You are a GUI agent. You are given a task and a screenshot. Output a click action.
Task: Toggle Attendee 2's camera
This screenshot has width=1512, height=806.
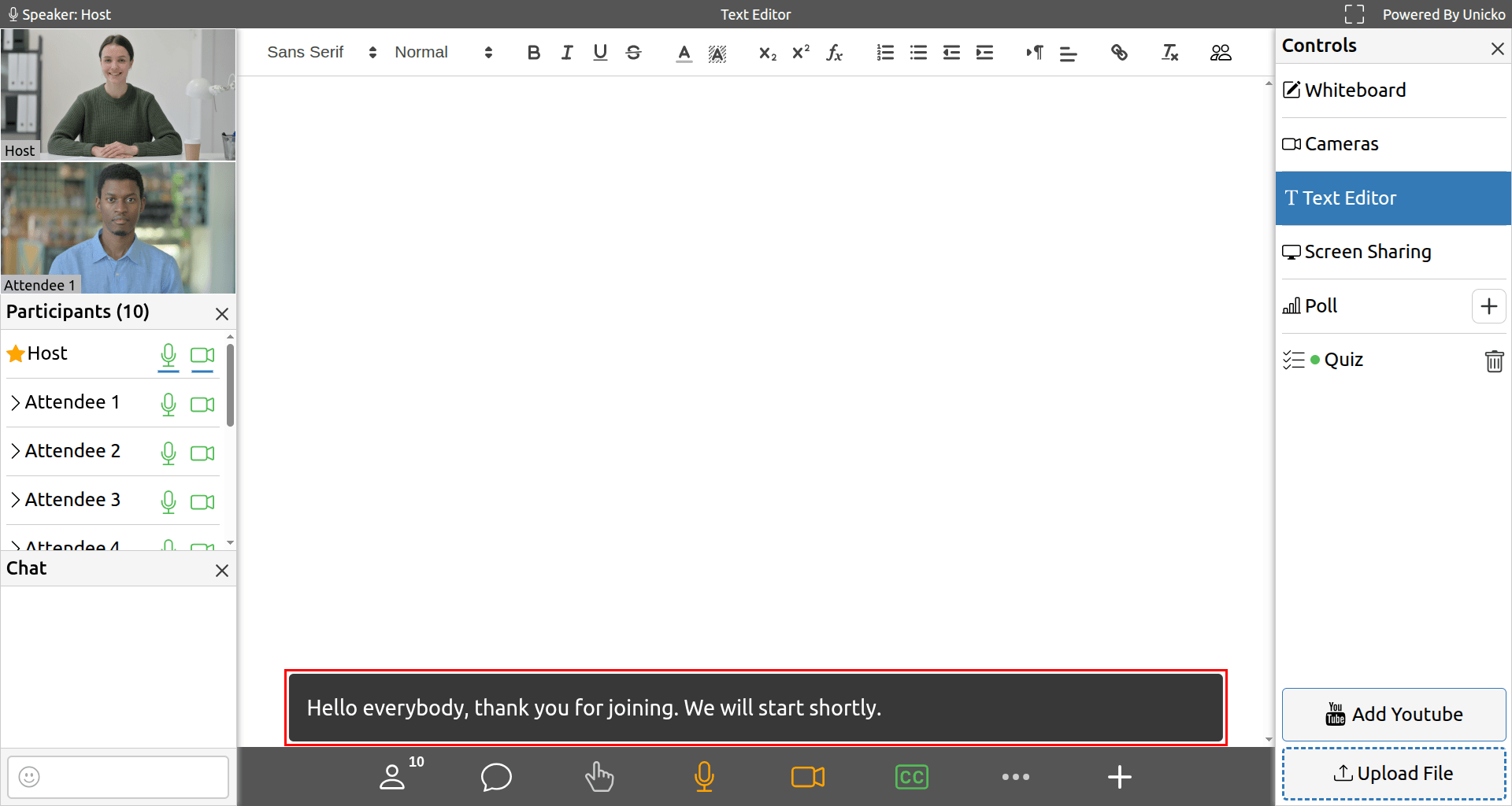pos(202,453)
